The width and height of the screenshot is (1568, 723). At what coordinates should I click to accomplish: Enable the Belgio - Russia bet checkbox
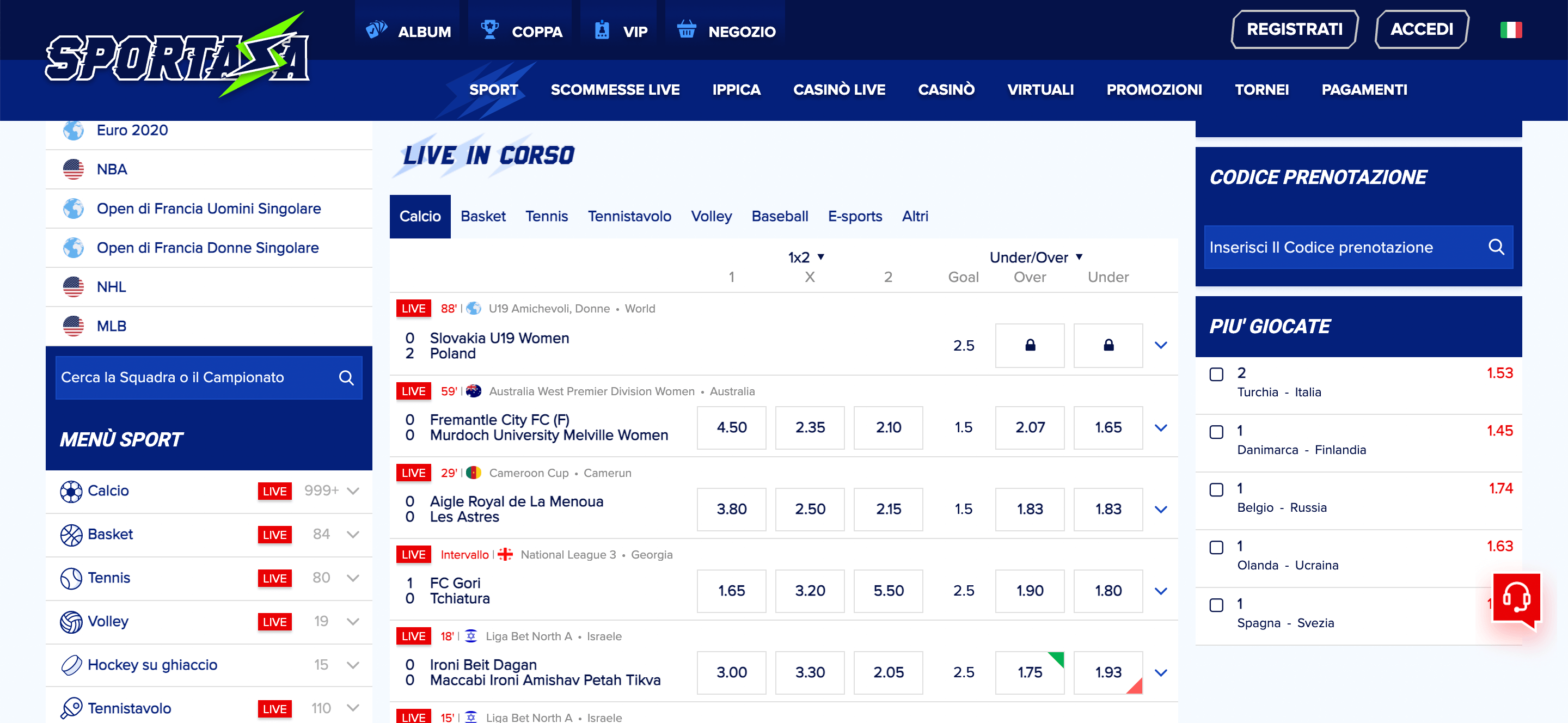(x=1216, y=490)
